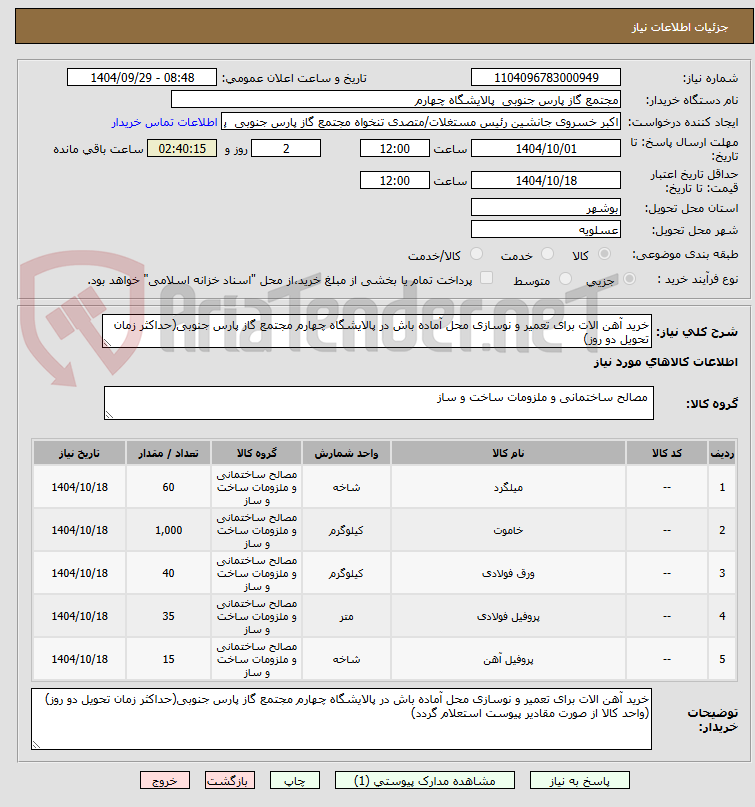
Task: Select the کالا radio button
Action: tap(605, 254)
